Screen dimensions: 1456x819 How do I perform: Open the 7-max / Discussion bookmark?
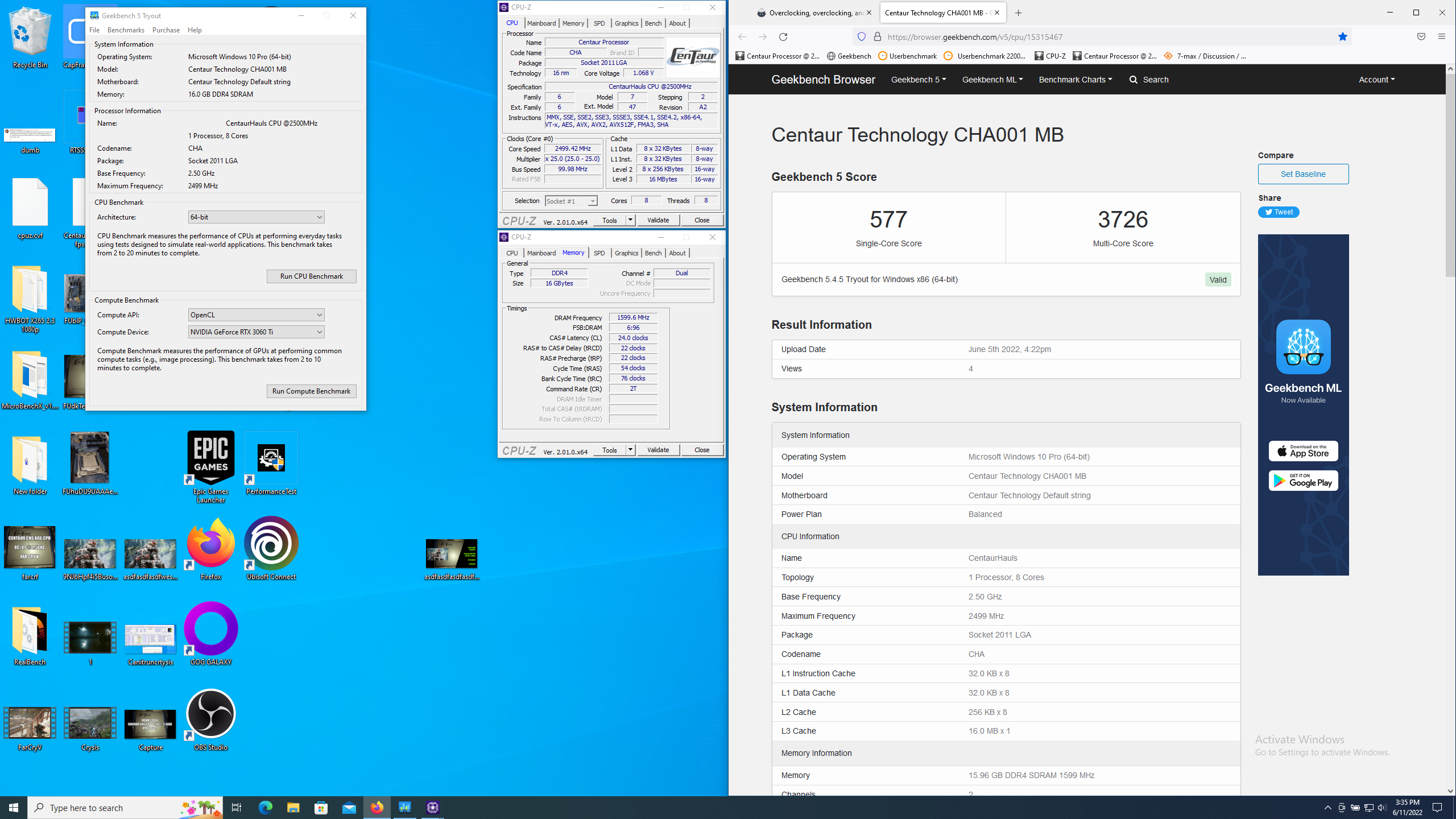1205,56
